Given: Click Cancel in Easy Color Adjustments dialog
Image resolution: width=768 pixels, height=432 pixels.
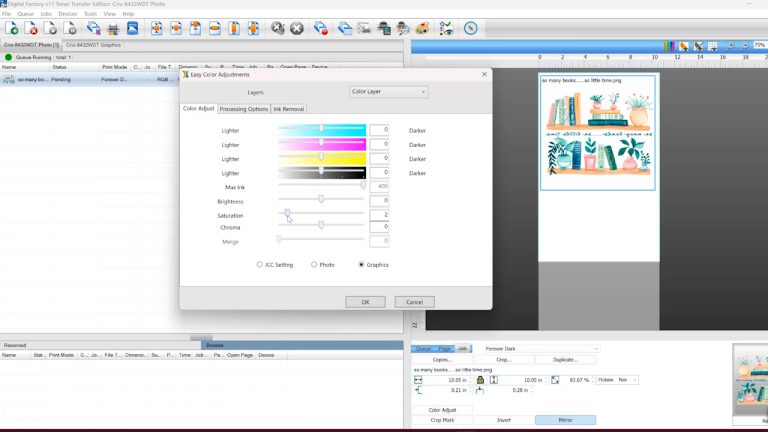Looking at the screenshot, I should pos(414,302).
